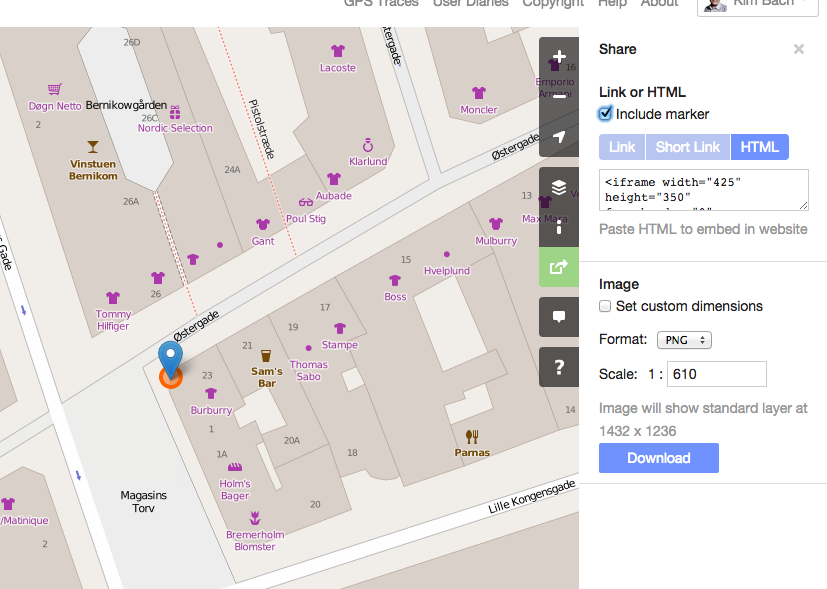
Task: Click the house number 19
Action: [x=293, y=327]
